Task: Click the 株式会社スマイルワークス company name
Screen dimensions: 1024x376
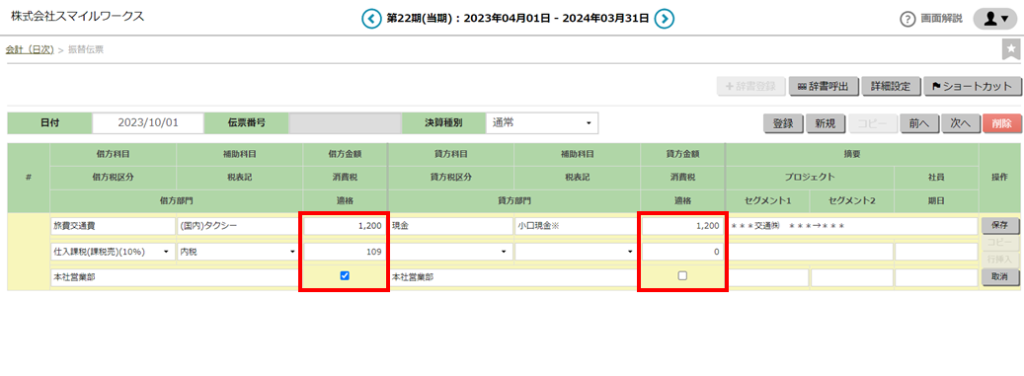Action: pyautogui.click(x=78, y=16)
